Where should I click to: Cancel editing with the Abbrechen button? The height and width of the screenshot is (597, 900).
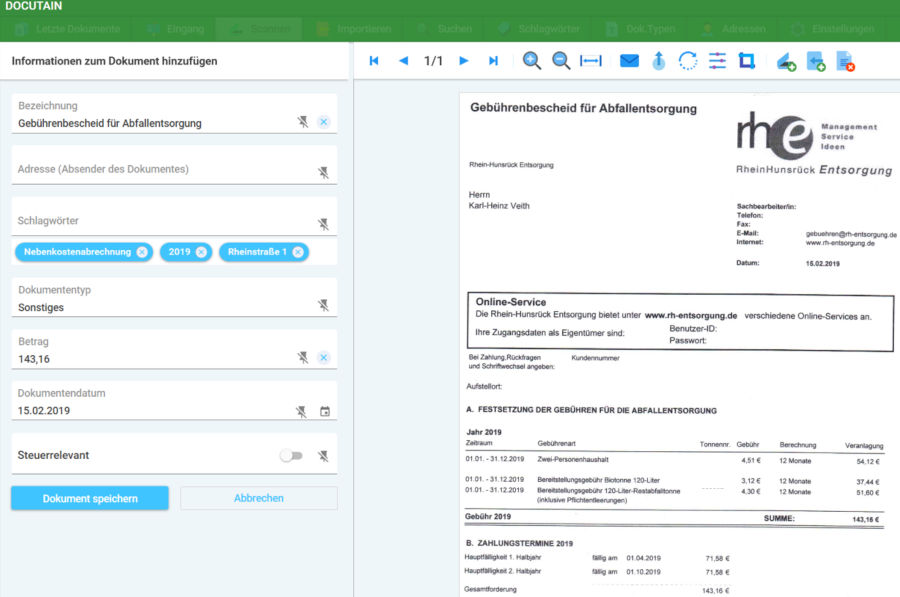258,497
